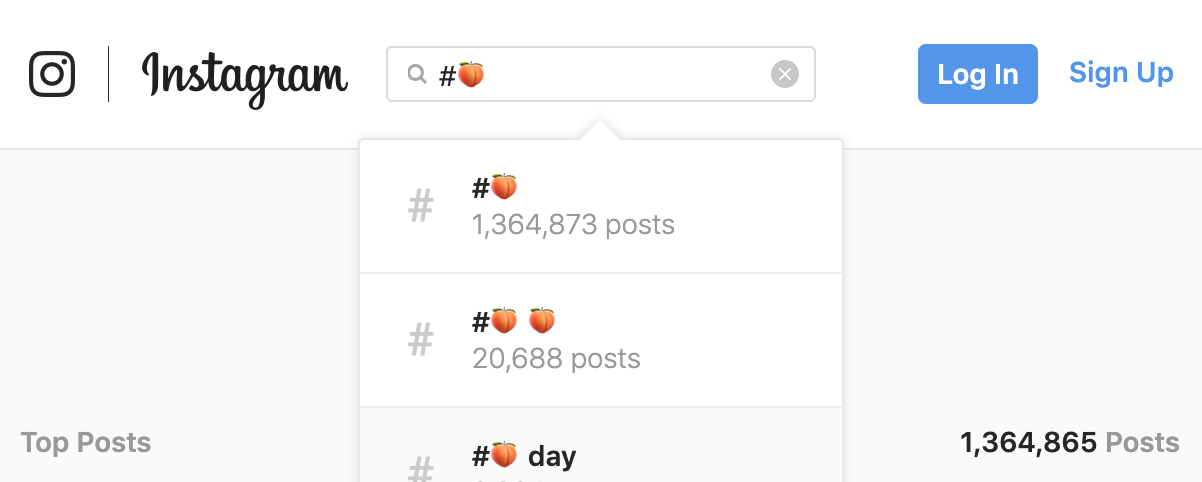
Task: Click the Instagram camera logo icon
Action: point(52,74)
